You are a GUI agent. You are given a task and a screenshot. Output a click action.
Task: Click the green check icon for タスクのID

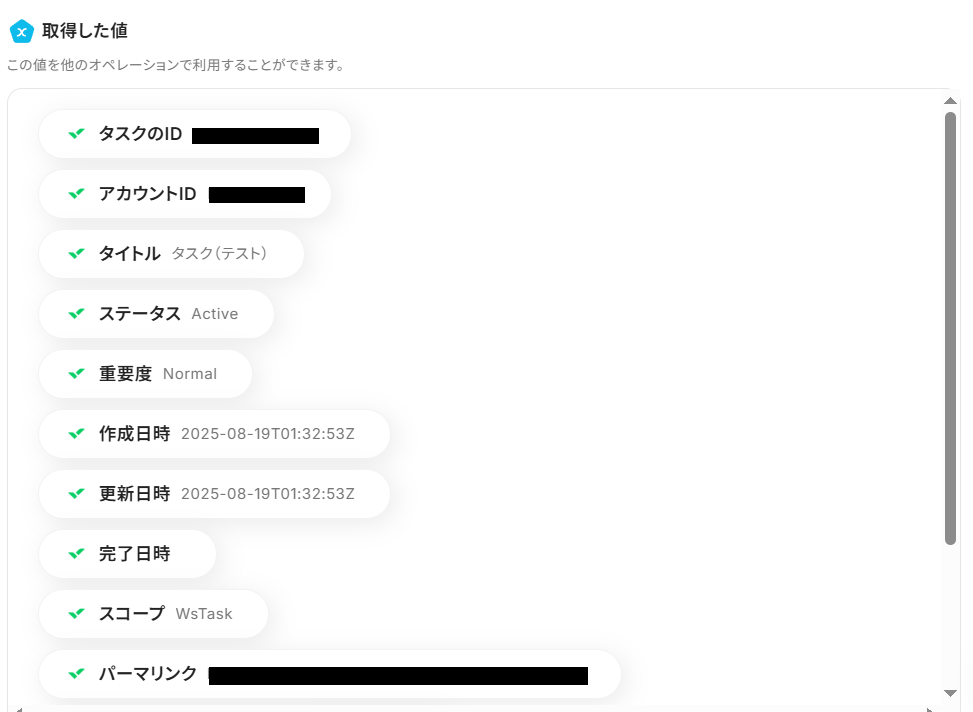tap(76, 134)
